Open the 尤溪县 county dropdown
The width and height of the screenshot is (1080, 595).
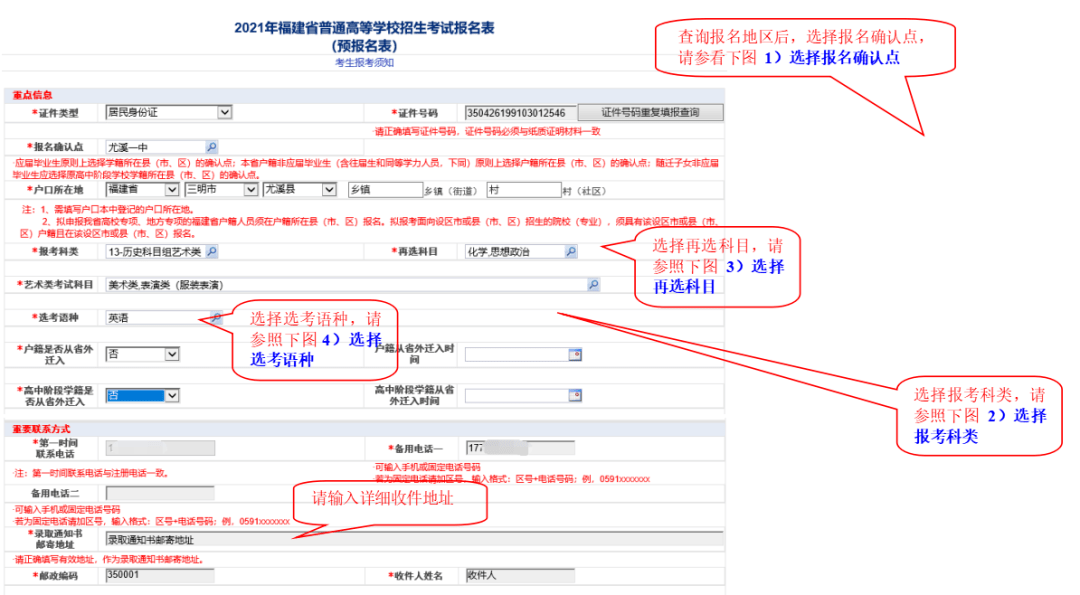[x=330, y=189]
